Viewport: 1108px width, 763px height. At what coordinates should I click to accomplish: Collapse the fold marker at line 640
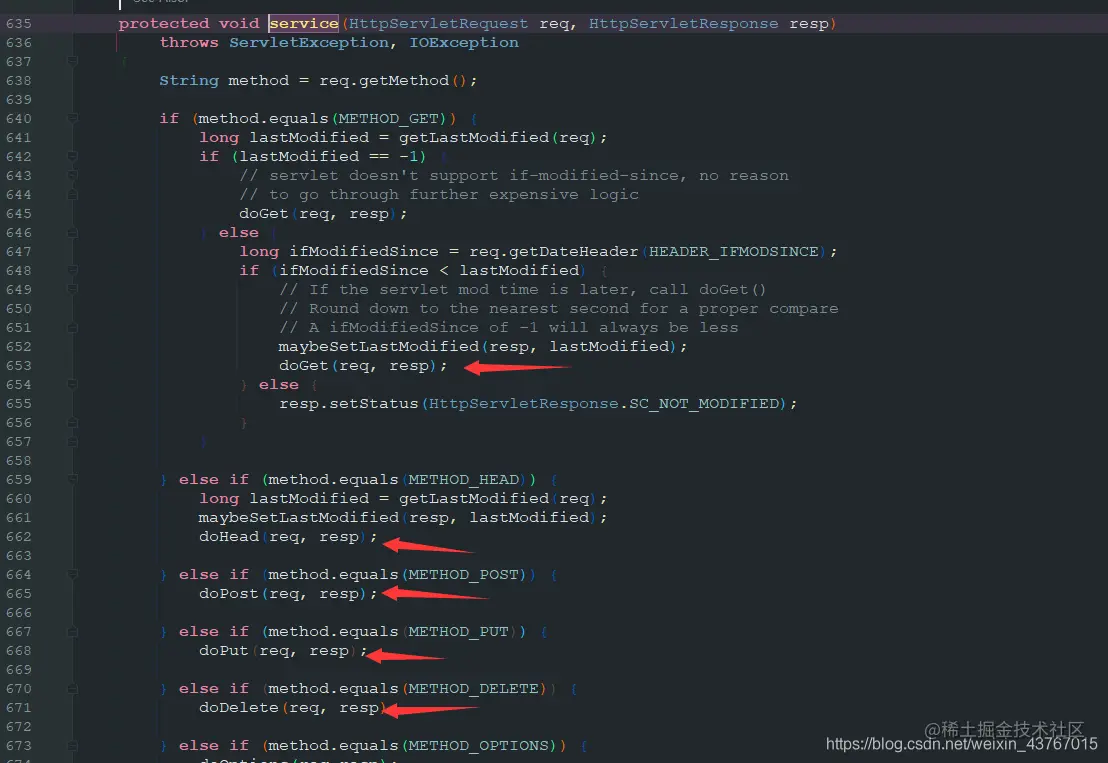tap(72, 119)
